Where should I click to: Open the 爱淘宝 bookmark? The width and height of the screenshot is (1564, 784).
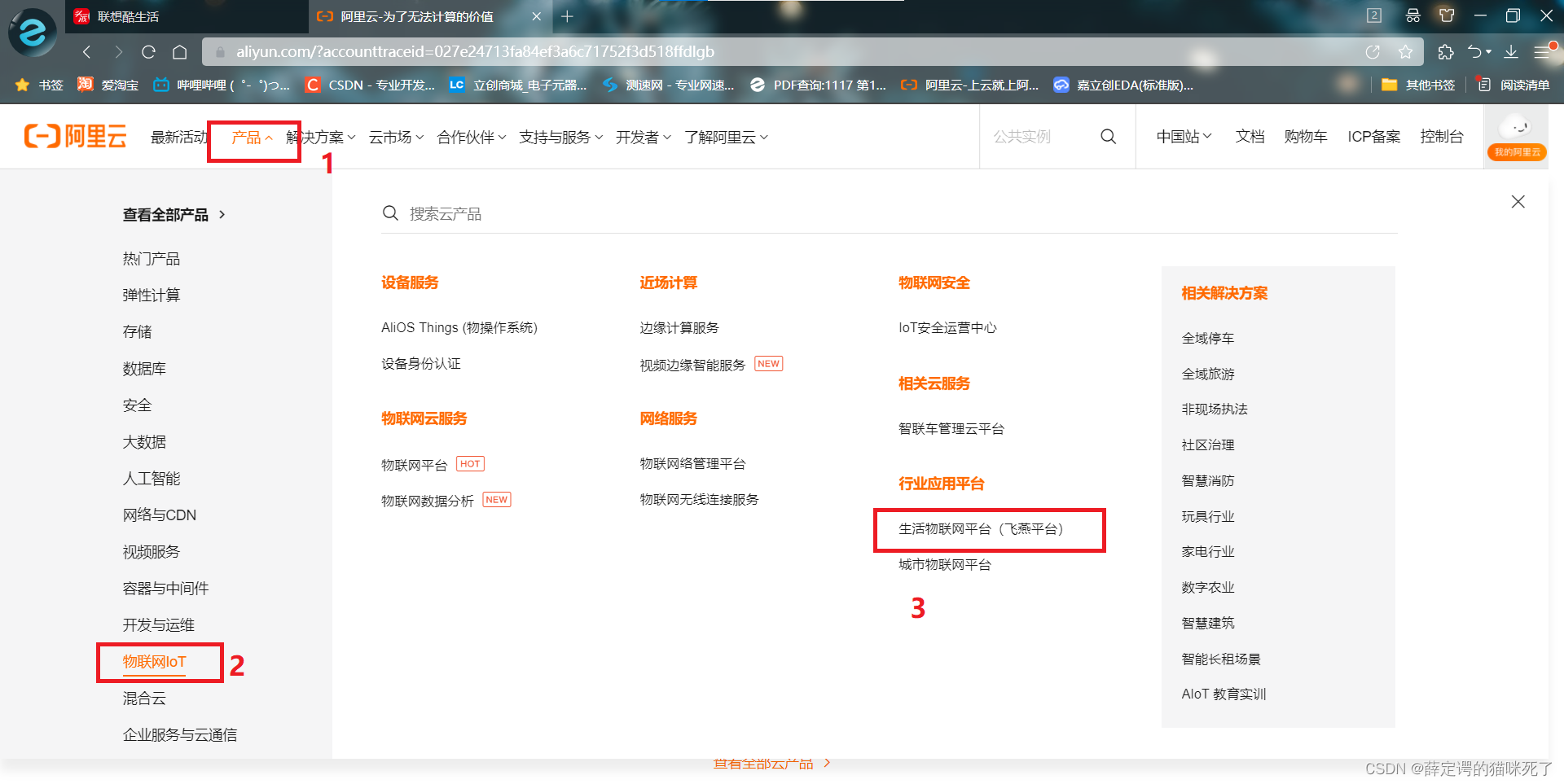108,85
